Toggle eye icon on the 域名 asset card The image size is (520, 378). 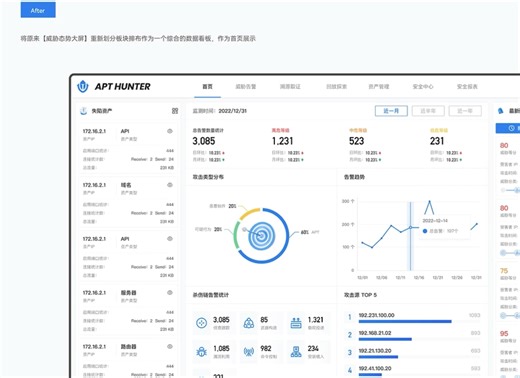[170, 185]
